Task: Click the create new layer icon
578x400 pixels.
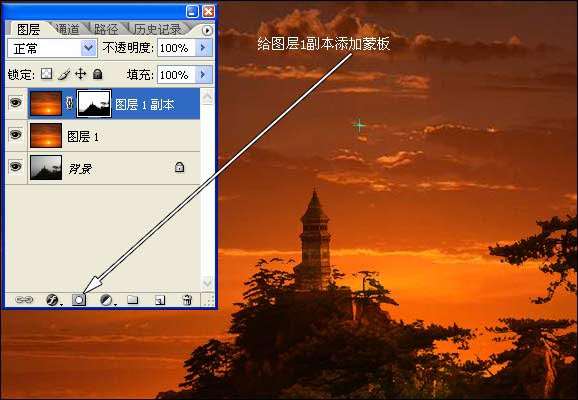Action: pyautogui.click(x=160, y=300)
